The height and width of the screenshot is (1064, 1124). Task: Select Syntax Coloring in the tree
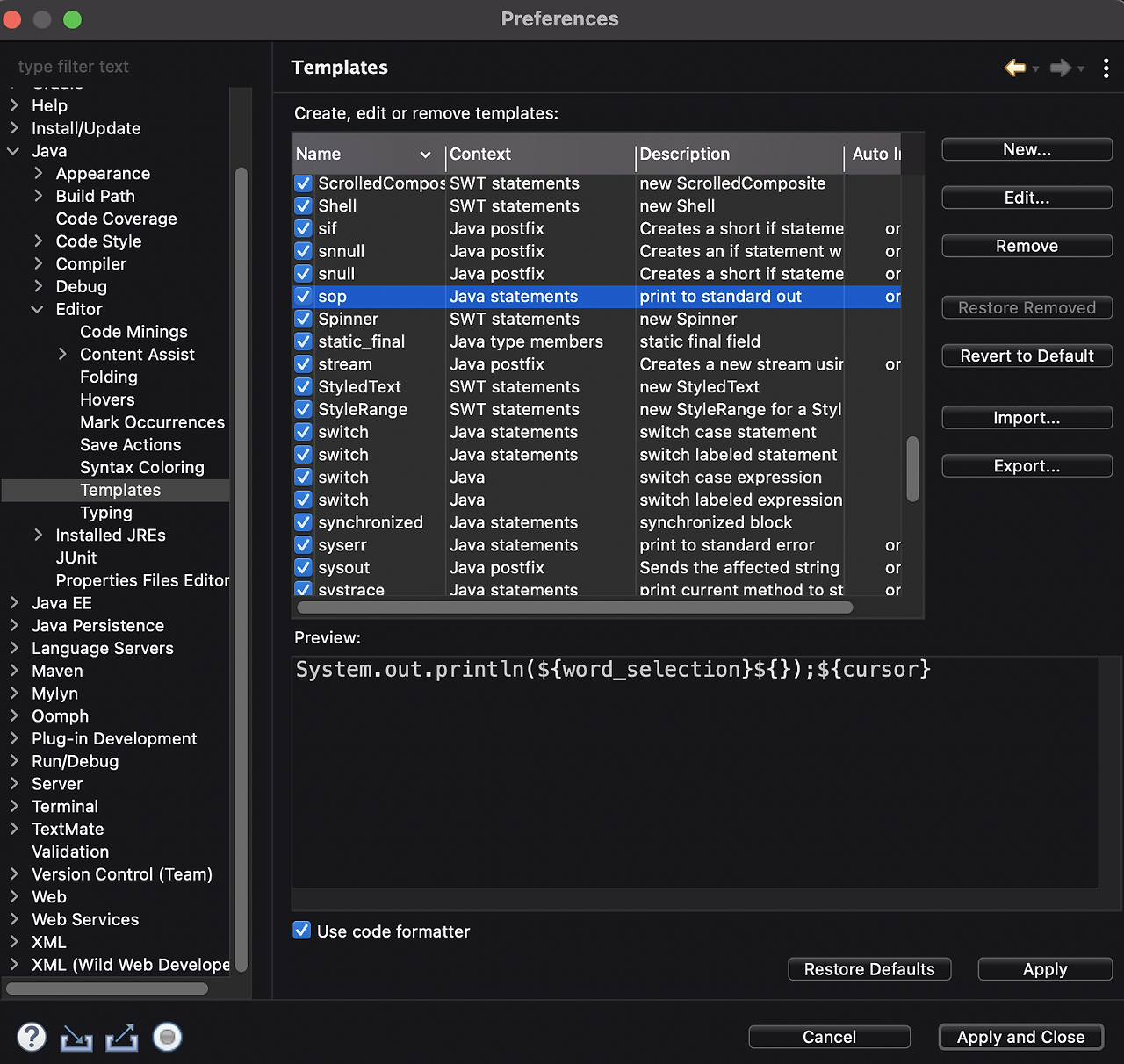point(142,467)
